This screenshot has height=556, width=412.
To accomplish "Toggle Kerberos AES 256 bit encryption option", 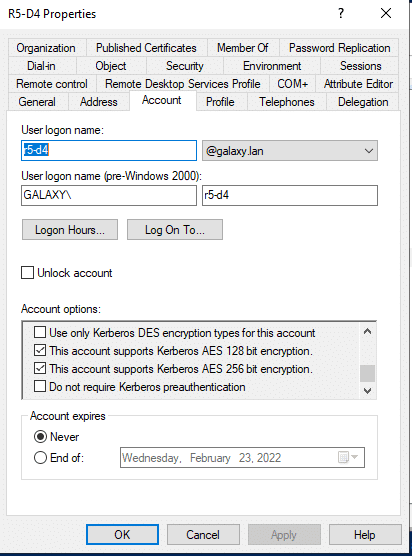I will coord(40,368).
